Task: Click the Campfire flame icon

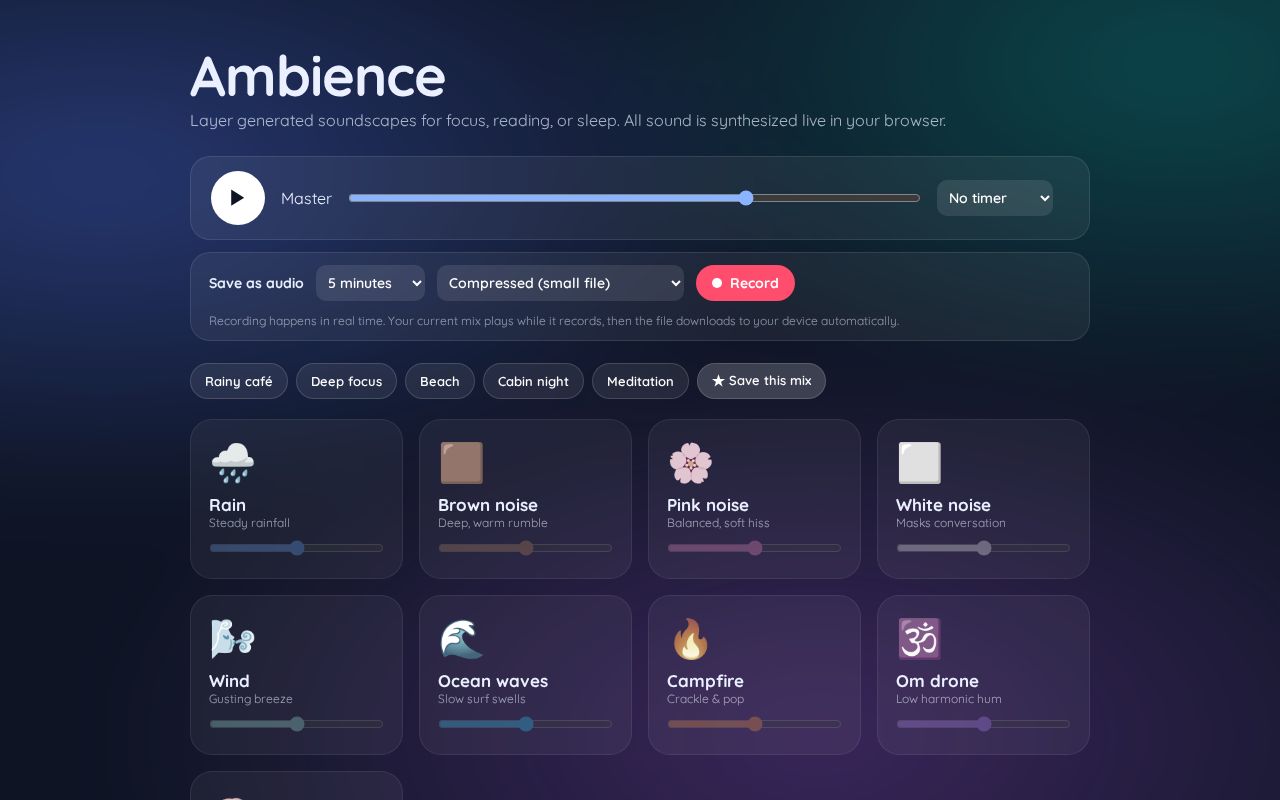Action: pyautogui.click(x=690, y=639)
